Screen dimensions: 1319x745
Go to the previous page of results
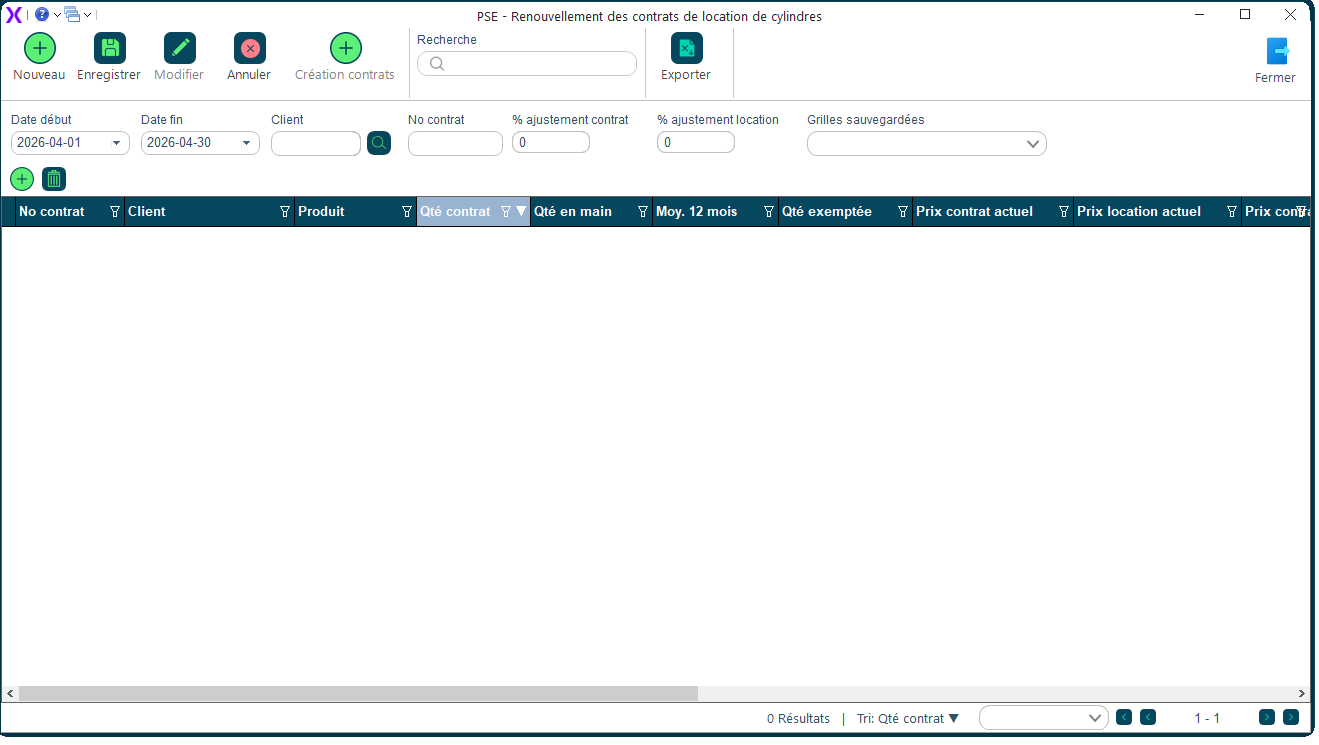(1148, 717)
